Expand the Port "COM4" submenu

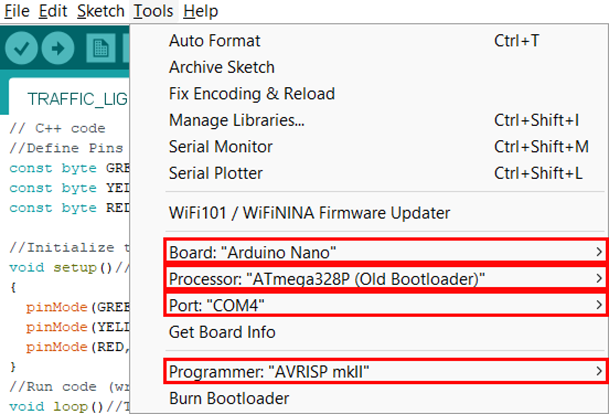click(385, 305)
